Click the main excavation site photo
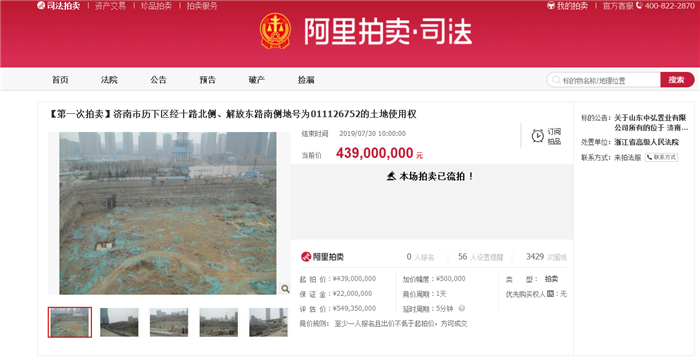Image resolution: width=700 pixels, height=364 pixels. (x=168, y=213)
